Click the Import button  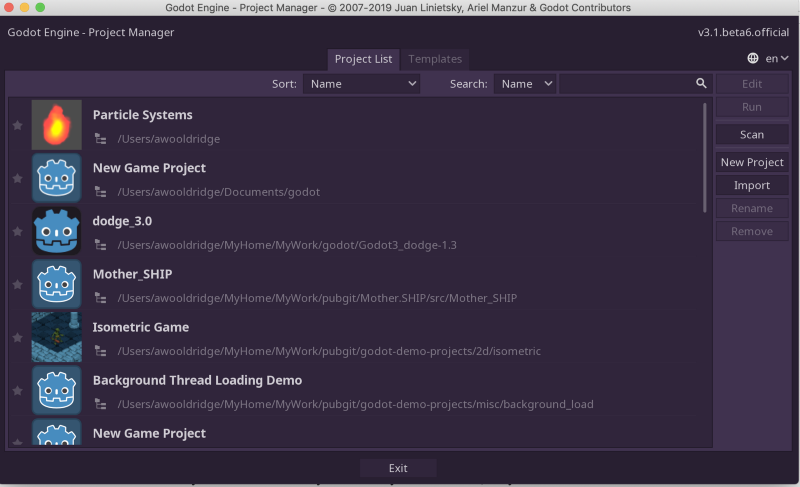752,185
